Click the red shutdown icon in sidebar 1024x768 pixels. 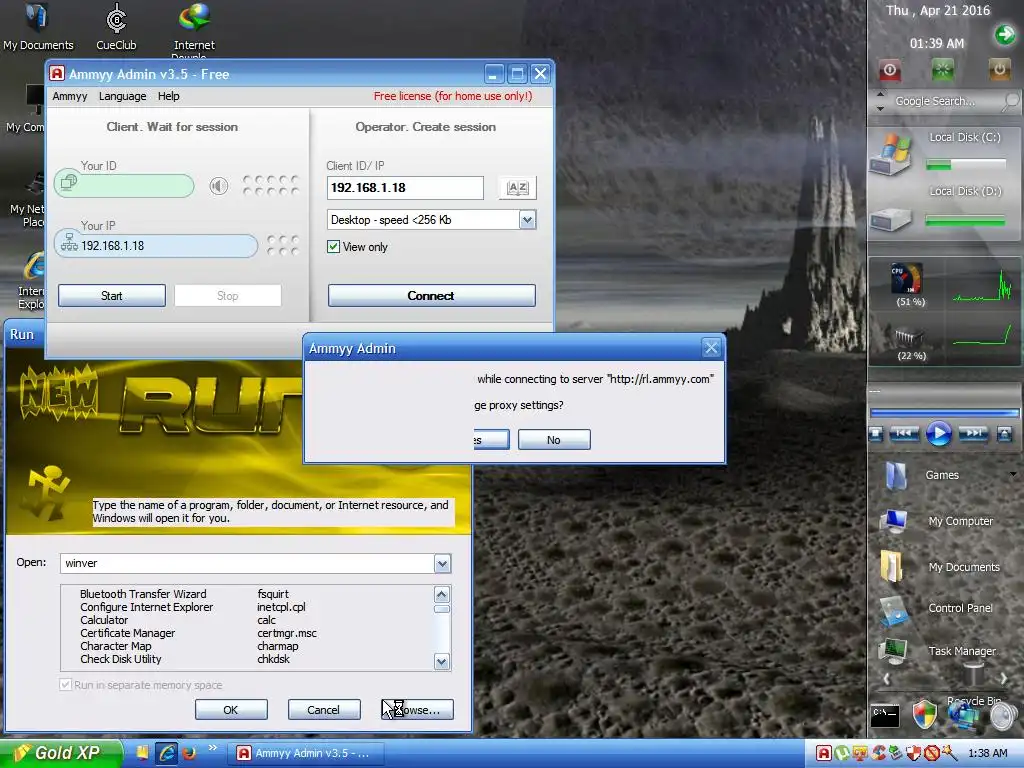[x=889, y=69]
